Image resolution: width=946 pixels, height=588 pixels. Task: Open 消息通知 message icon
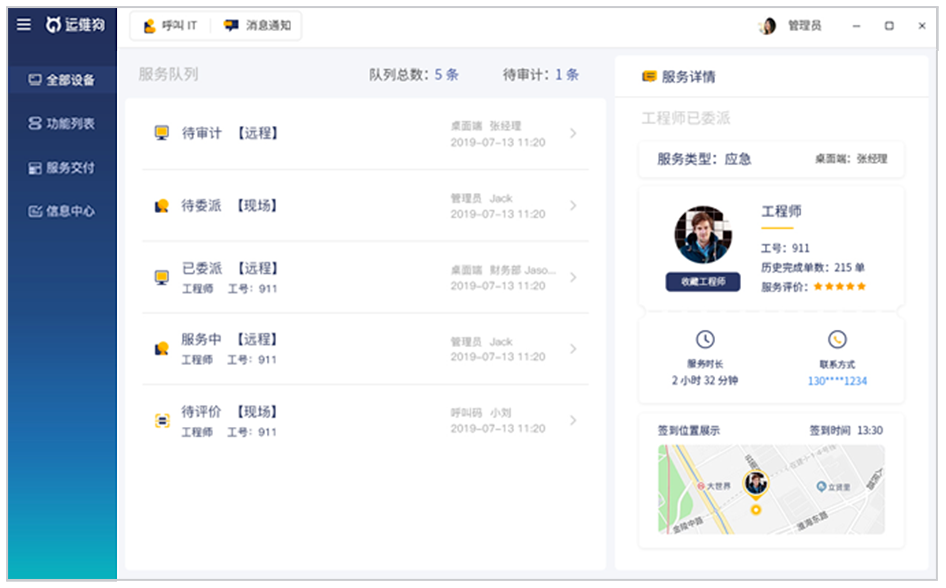[x=230, y=25]
